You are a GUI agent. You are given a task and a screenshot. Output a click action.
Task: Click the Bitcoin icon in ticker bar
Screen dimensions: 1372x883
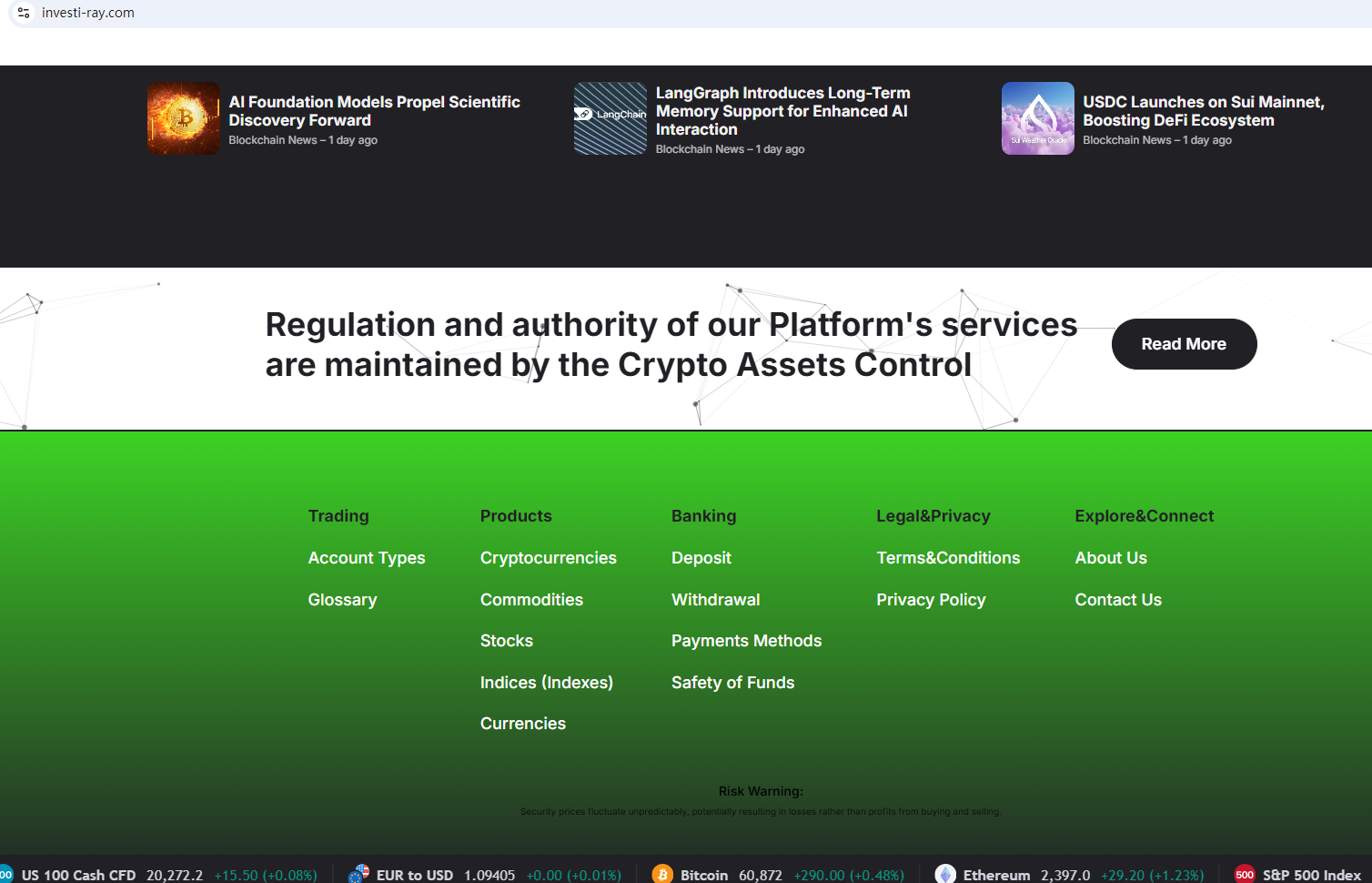pos(662,874)
